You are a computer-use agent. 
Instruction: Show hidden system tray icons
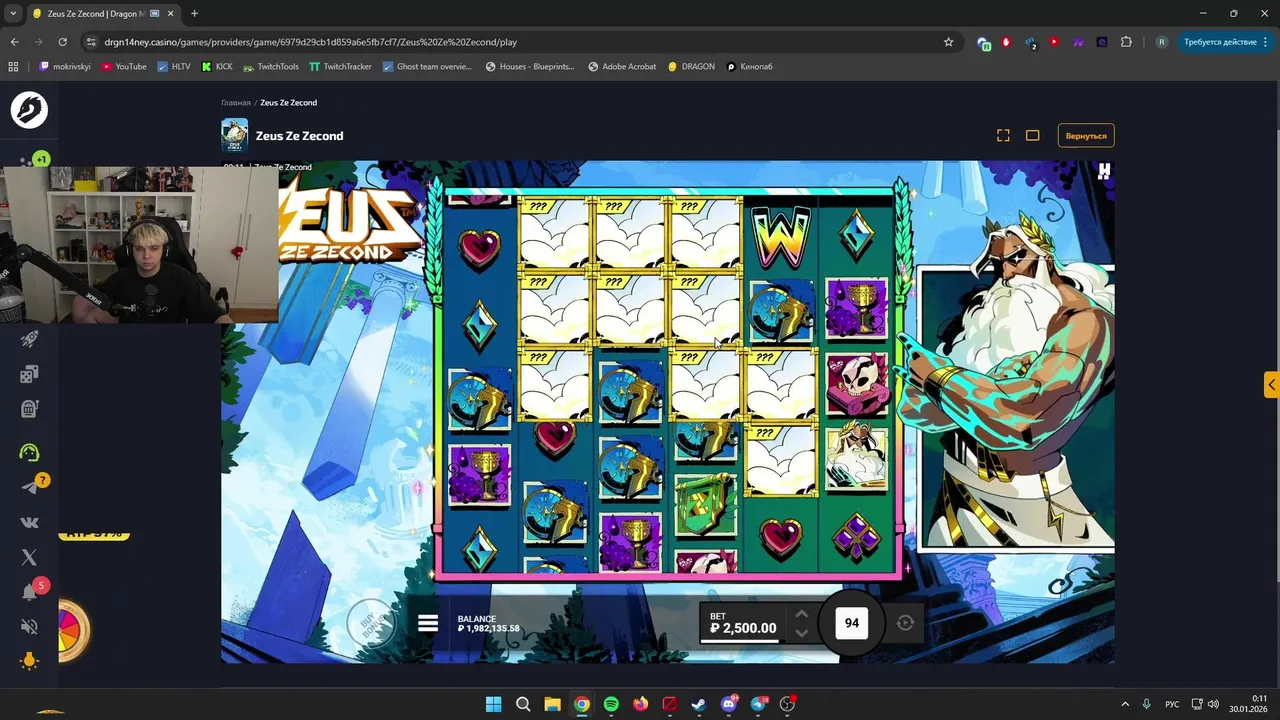point(1125,704)
